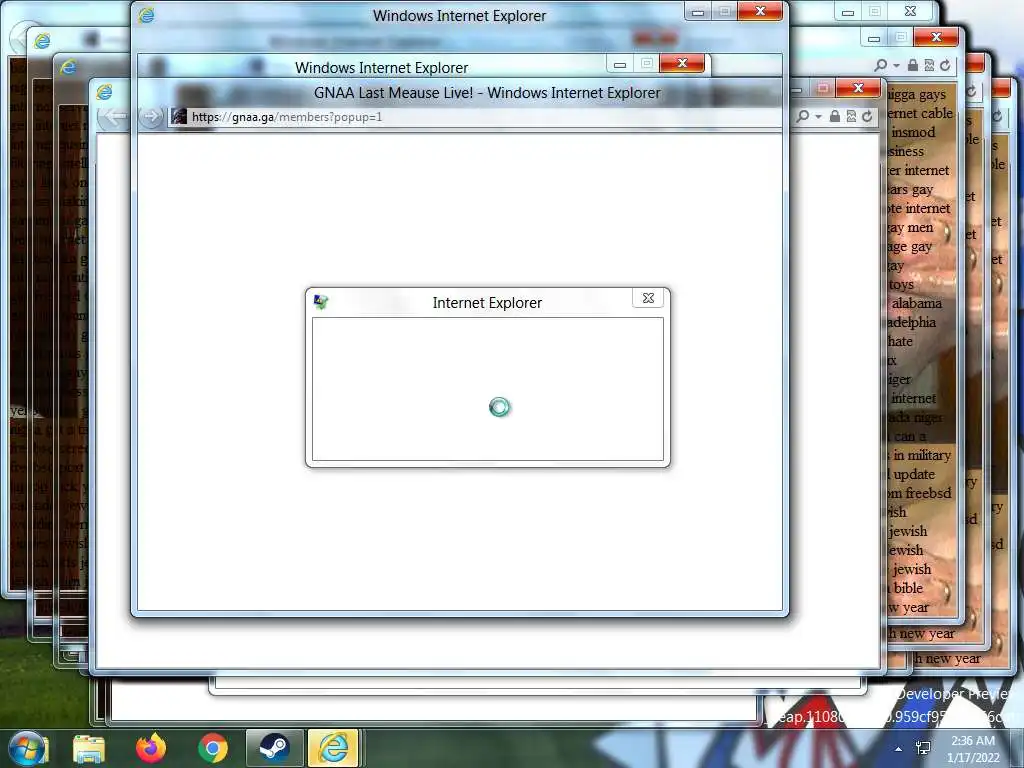Launch Google Chrome from the taskbar
1024x768 pixels.
tap(213, 748)
